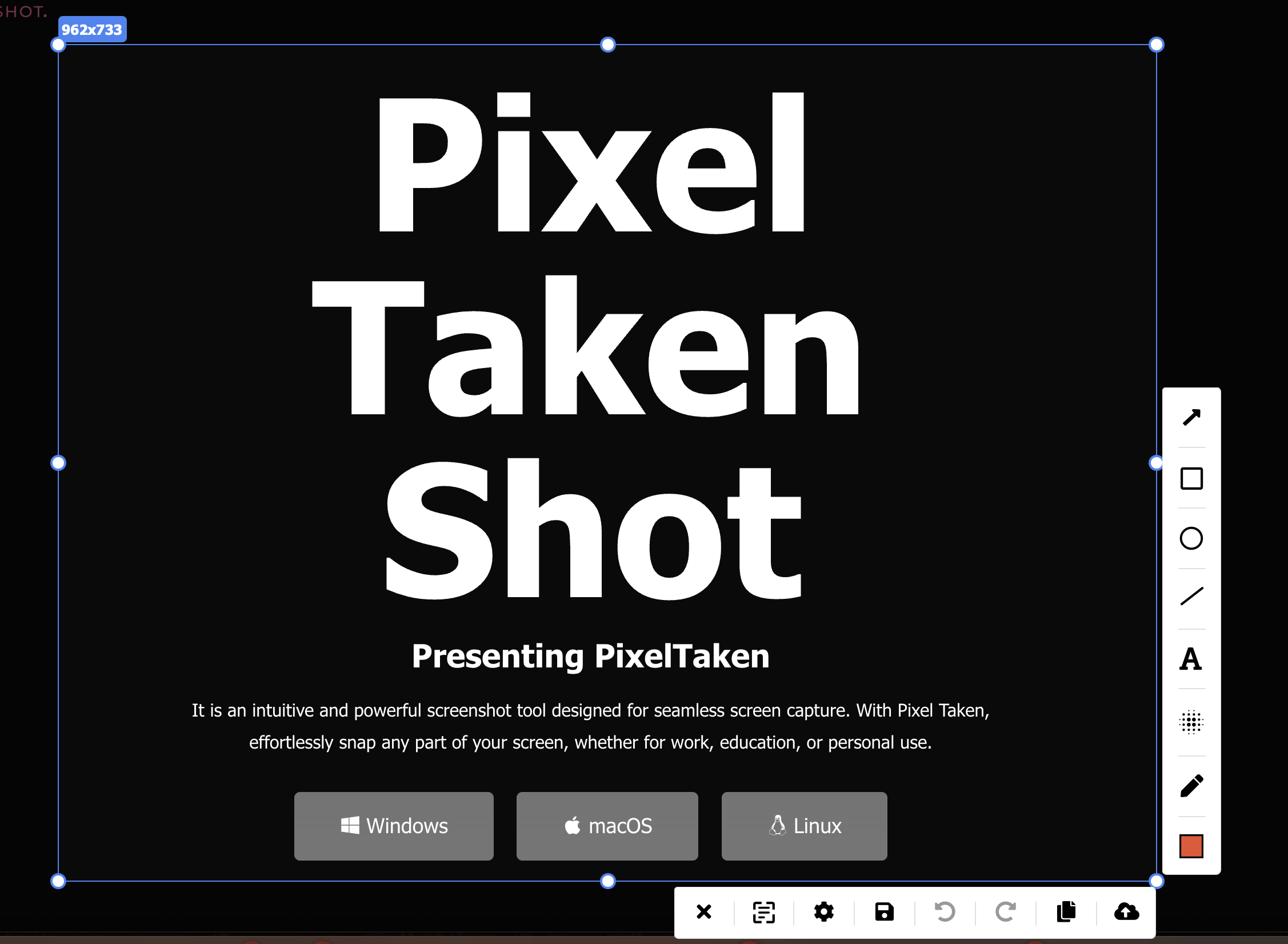Select the pencil freehand tool

[x=1191, y=786]
